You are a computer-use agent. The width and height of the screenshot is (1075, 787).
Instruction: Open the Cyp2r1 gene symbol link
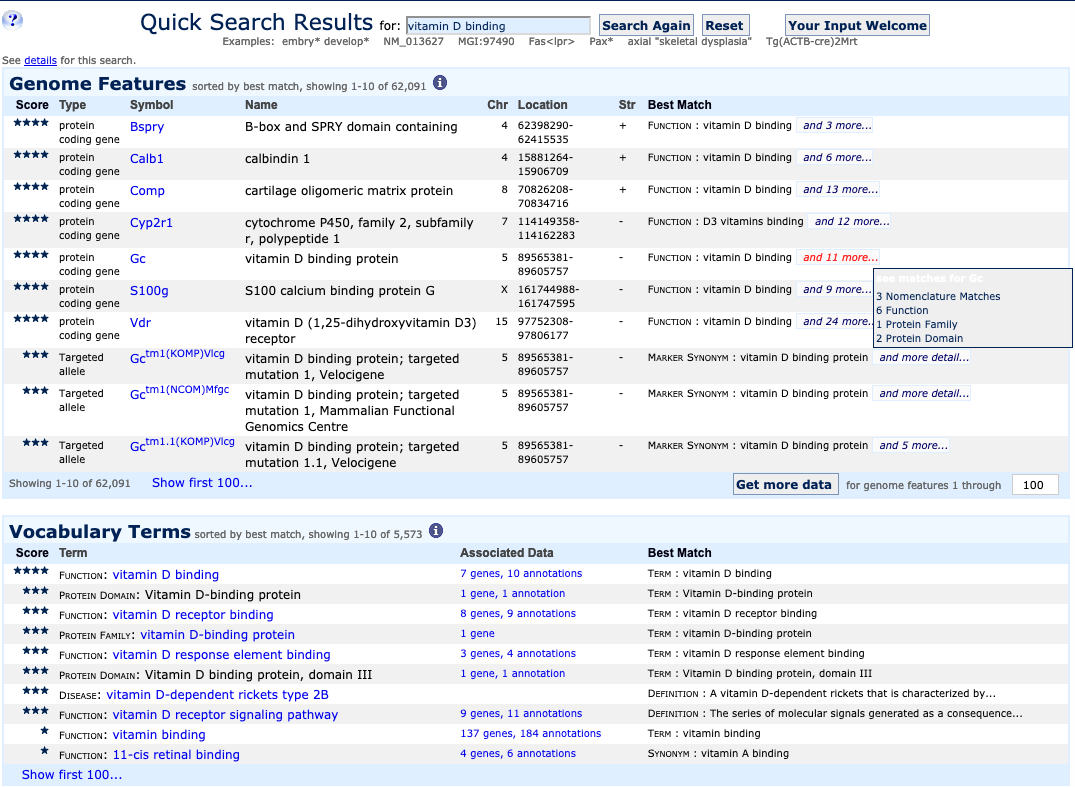tap(152, 223)
